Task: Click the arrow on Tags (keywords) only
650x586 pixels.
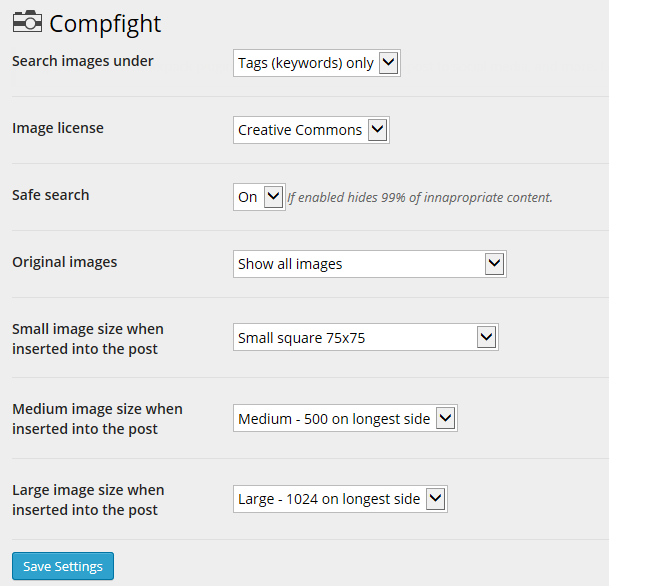Action: [x=388, y=63]
